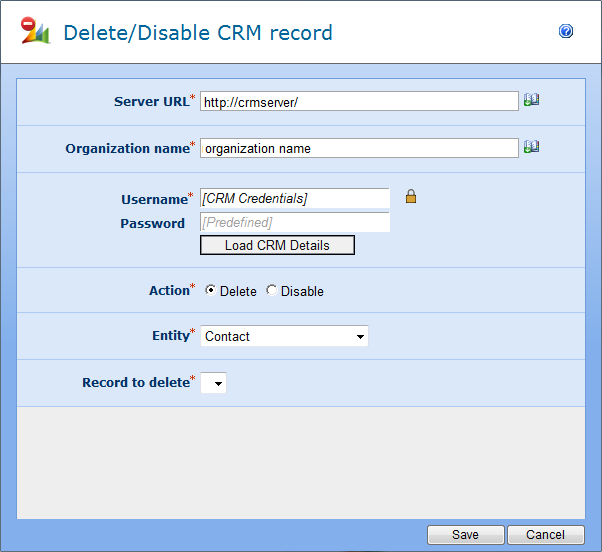The width and height of the screenshot is (602, 552).
Task: Click into the Organization name field
Action: (359, 148)
